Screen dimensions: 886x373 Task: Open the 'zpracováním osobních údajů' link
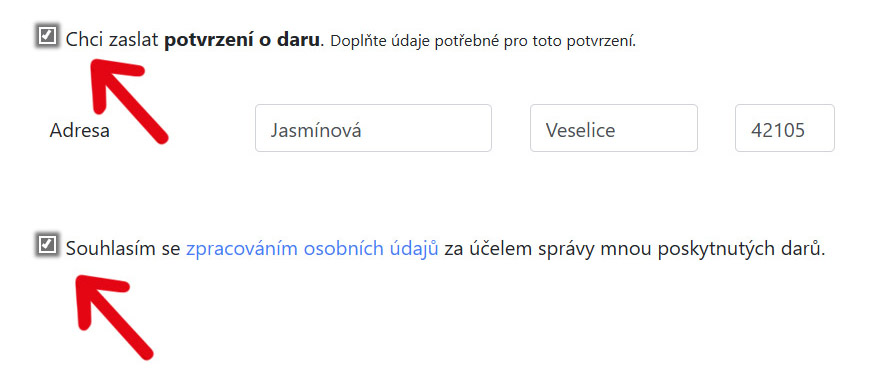312,249
